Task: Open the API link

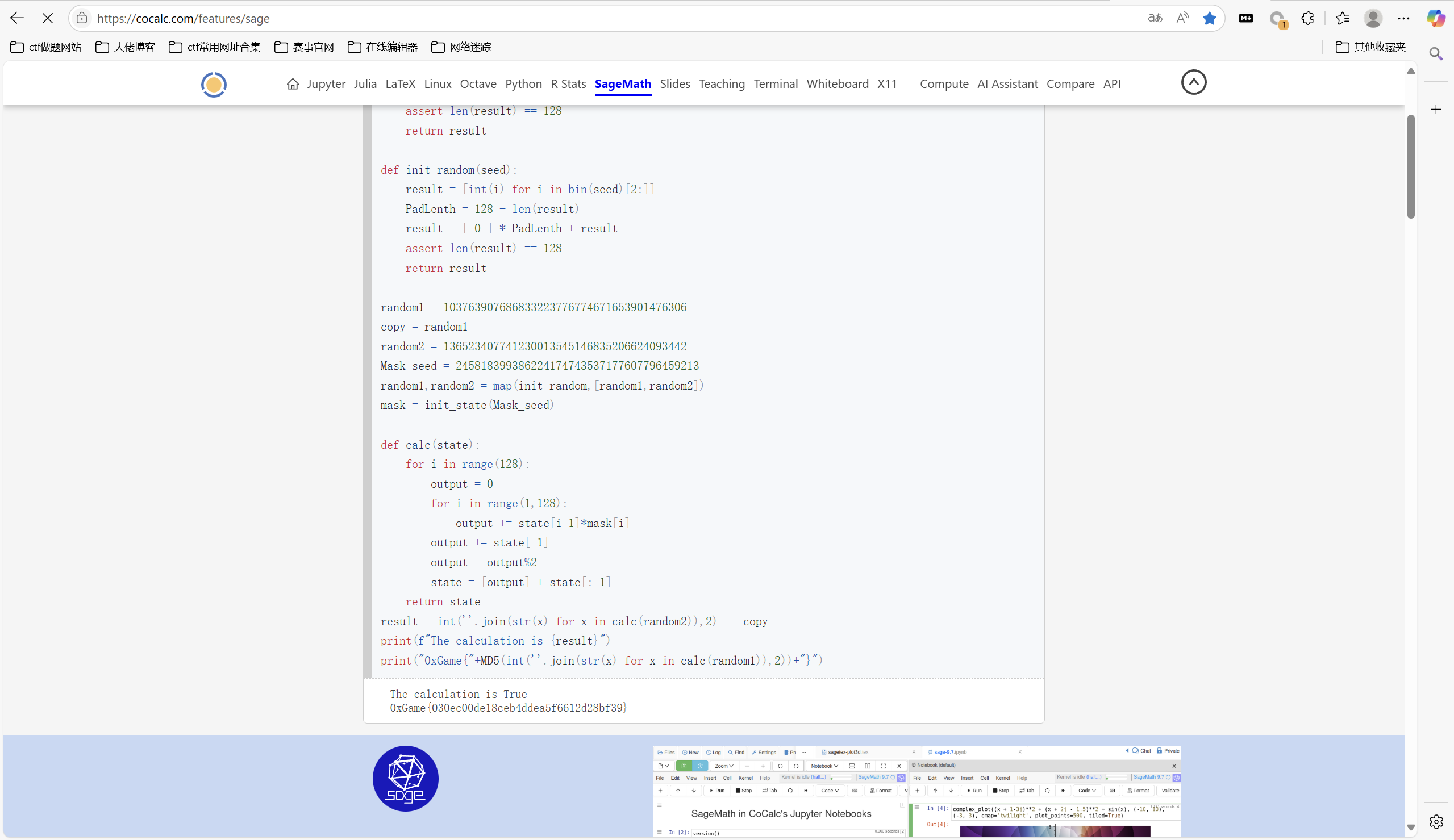Action: [1112, 84]
